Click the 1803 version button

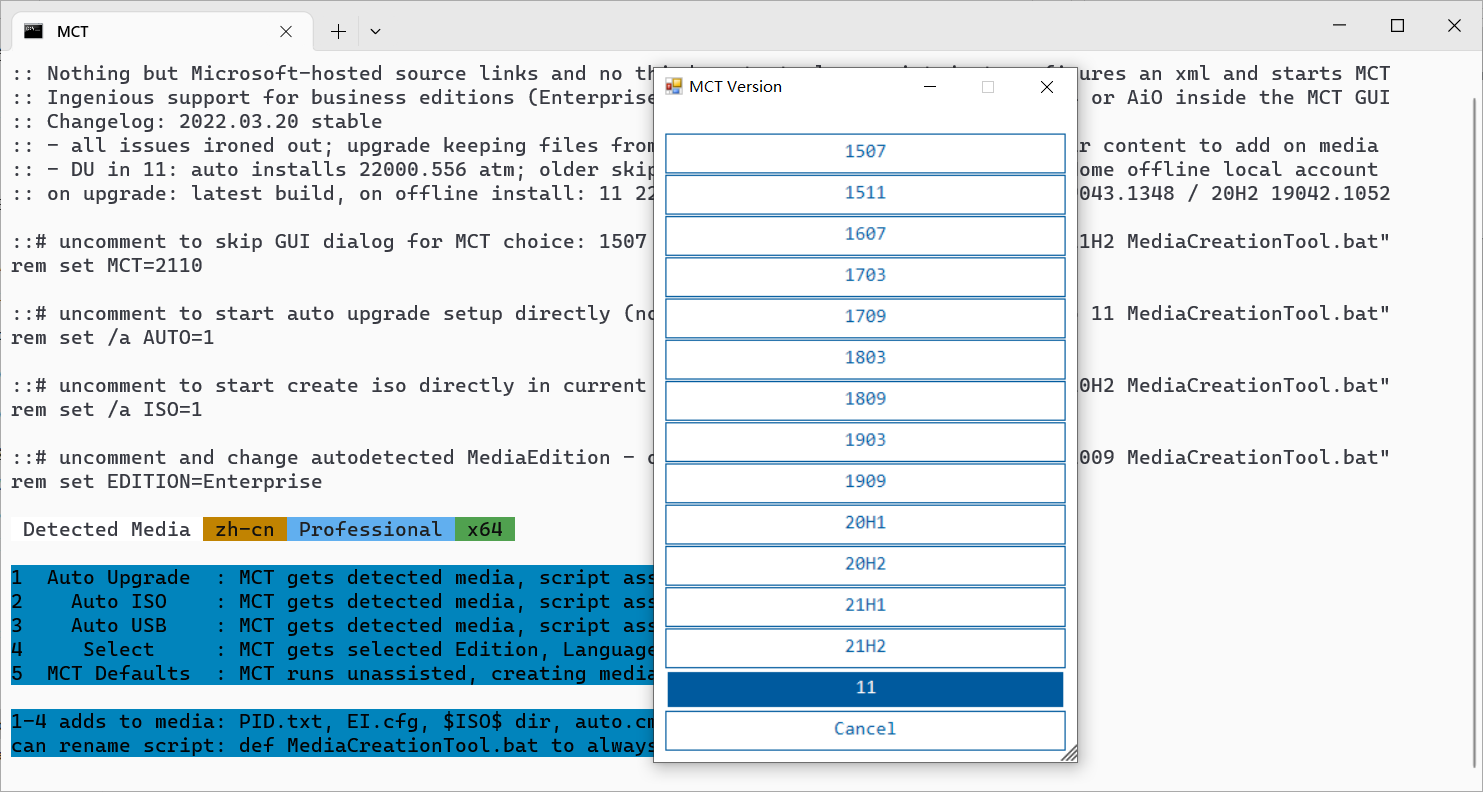pos(865,358)
